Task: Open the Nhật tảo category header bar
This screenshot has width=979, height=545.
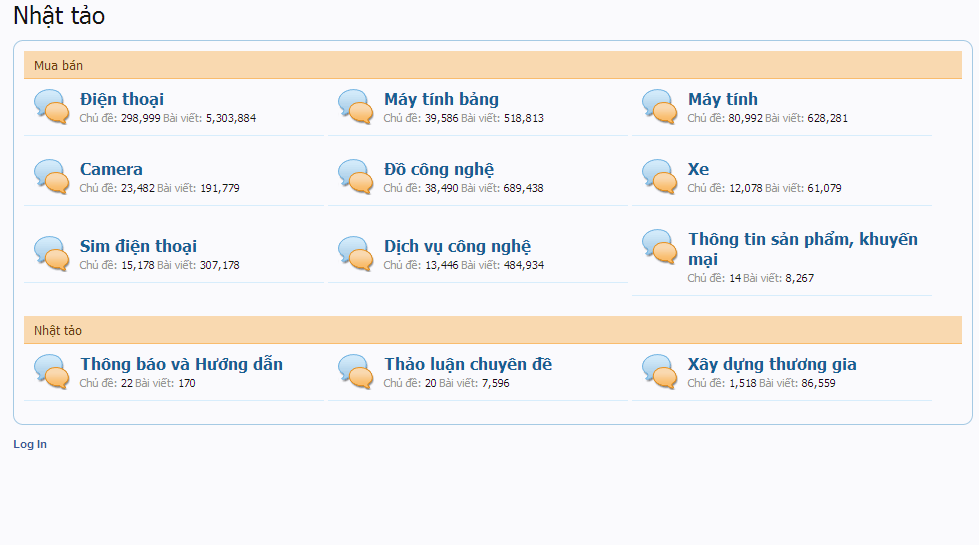Action: pos(58,330)
